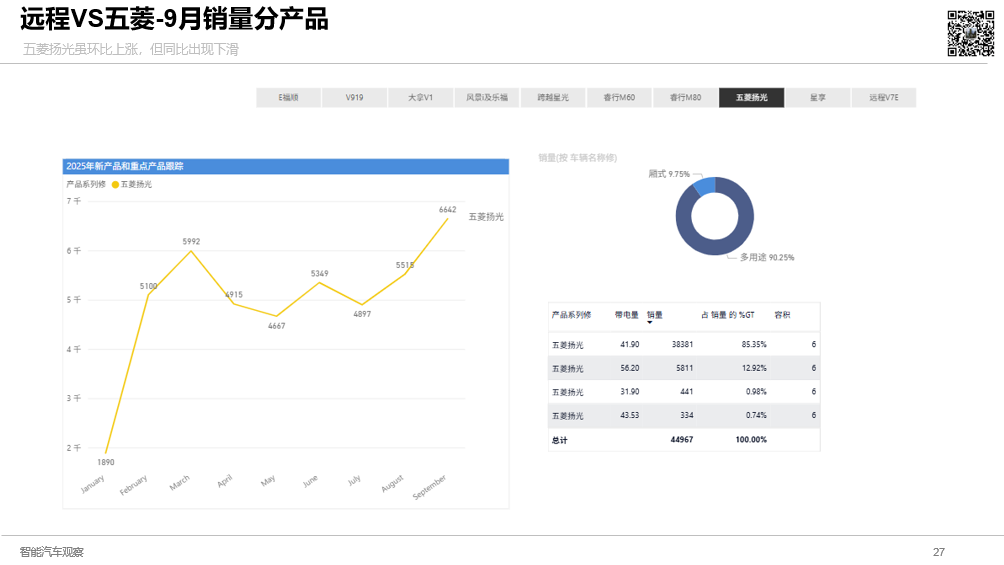
Task: Click the 43.53 battery capacity cell
Action: point(629,415)
